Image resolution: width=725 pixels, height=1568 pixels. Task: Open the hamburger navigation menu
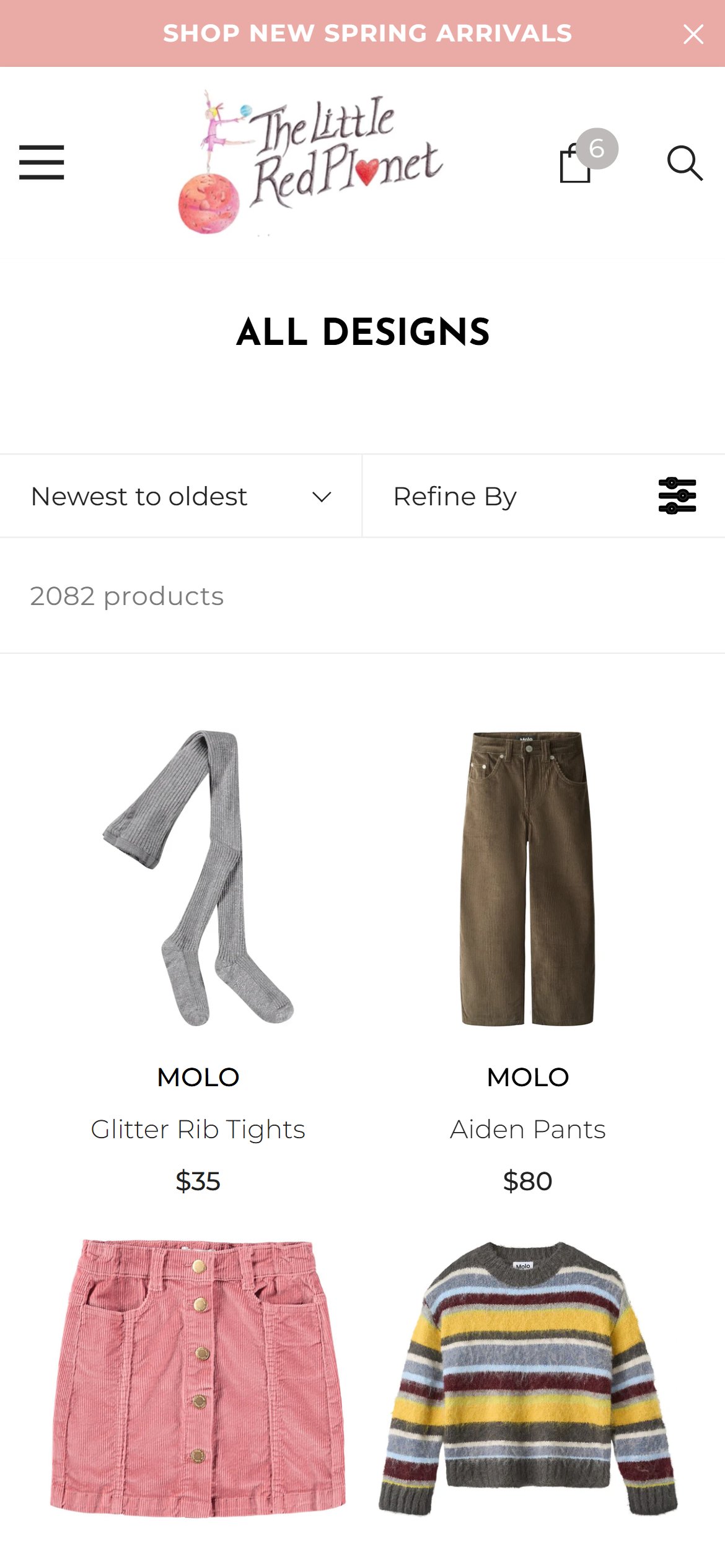42,162
